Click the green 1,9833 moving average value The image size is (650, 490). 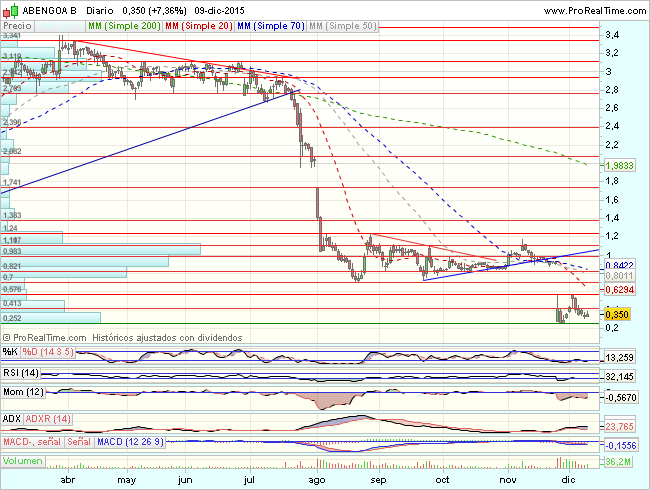(x=619, y=166)
